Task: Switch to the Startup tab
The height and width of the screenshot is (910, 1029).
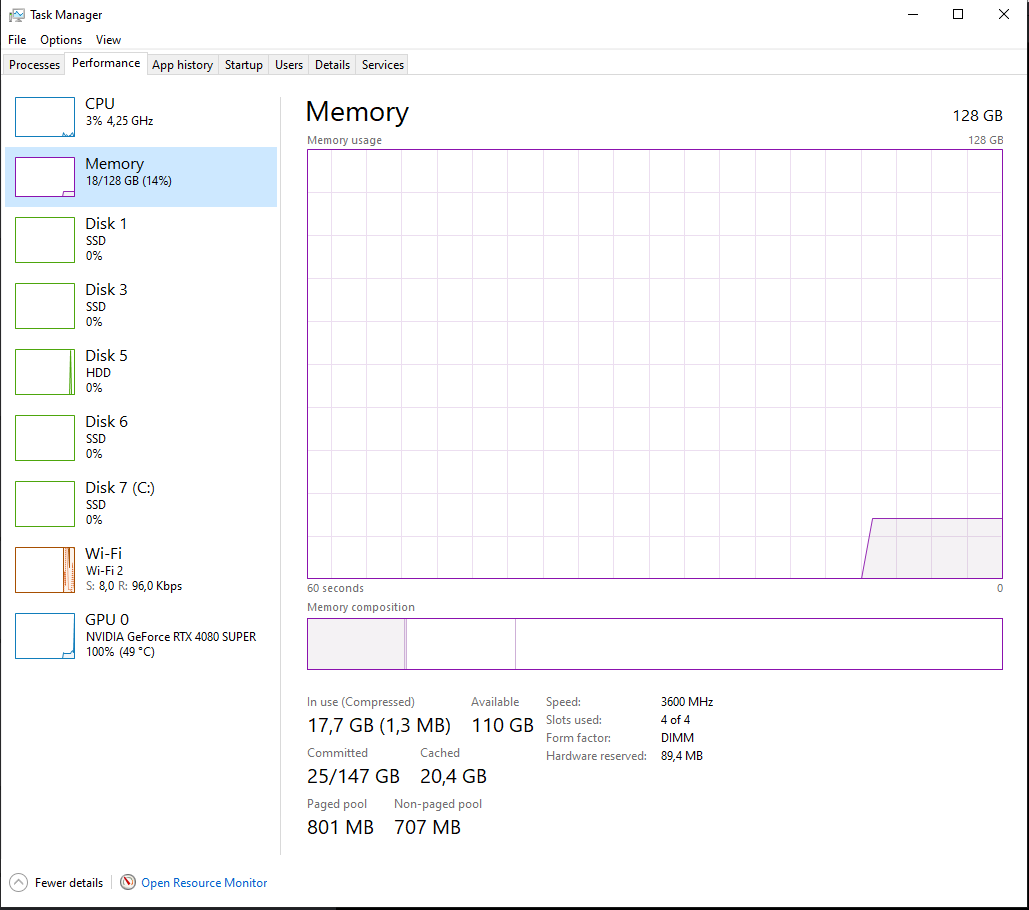Action: point(243,65)
